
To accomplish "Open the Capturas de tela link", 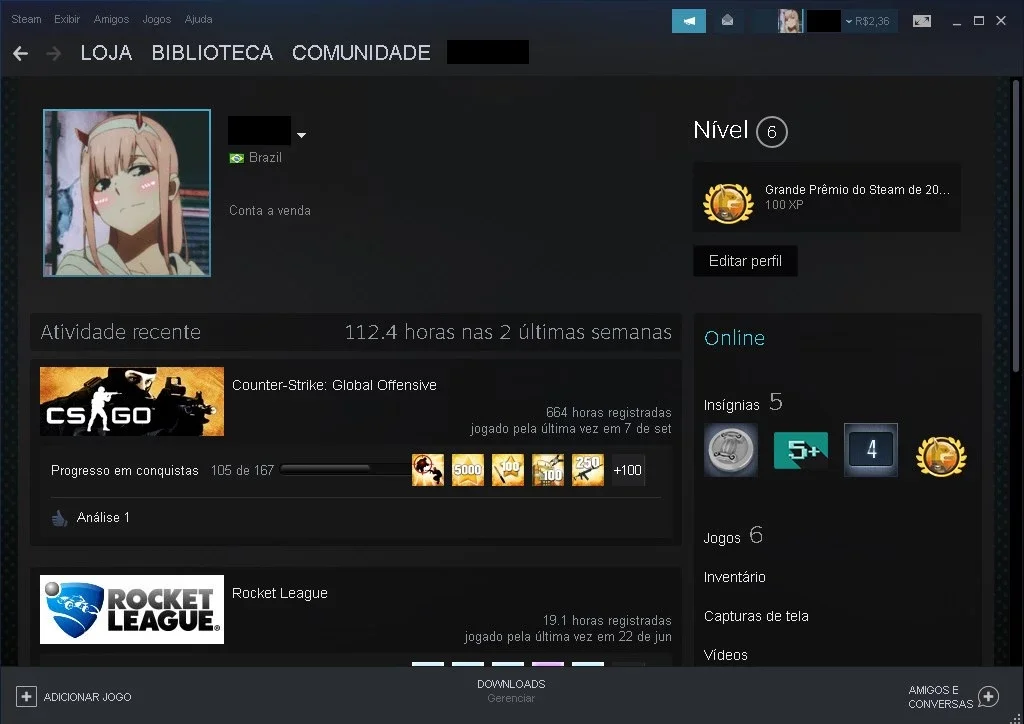I will coord(756,616).
